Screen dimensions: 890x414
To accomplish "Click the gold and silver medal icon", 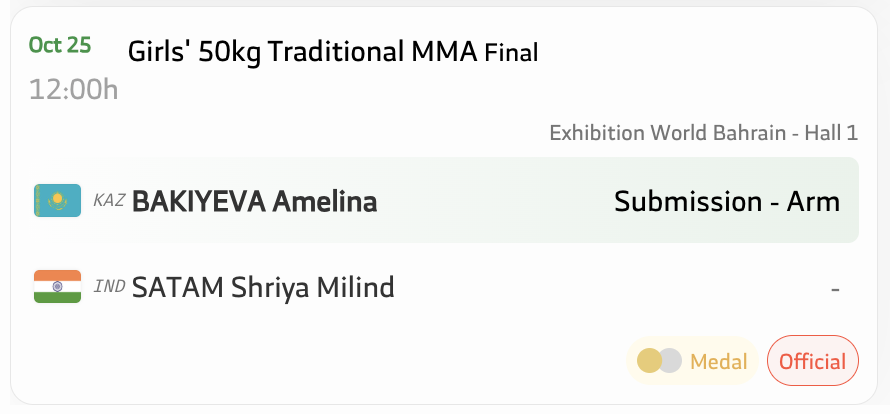I will tap(659, 361).
